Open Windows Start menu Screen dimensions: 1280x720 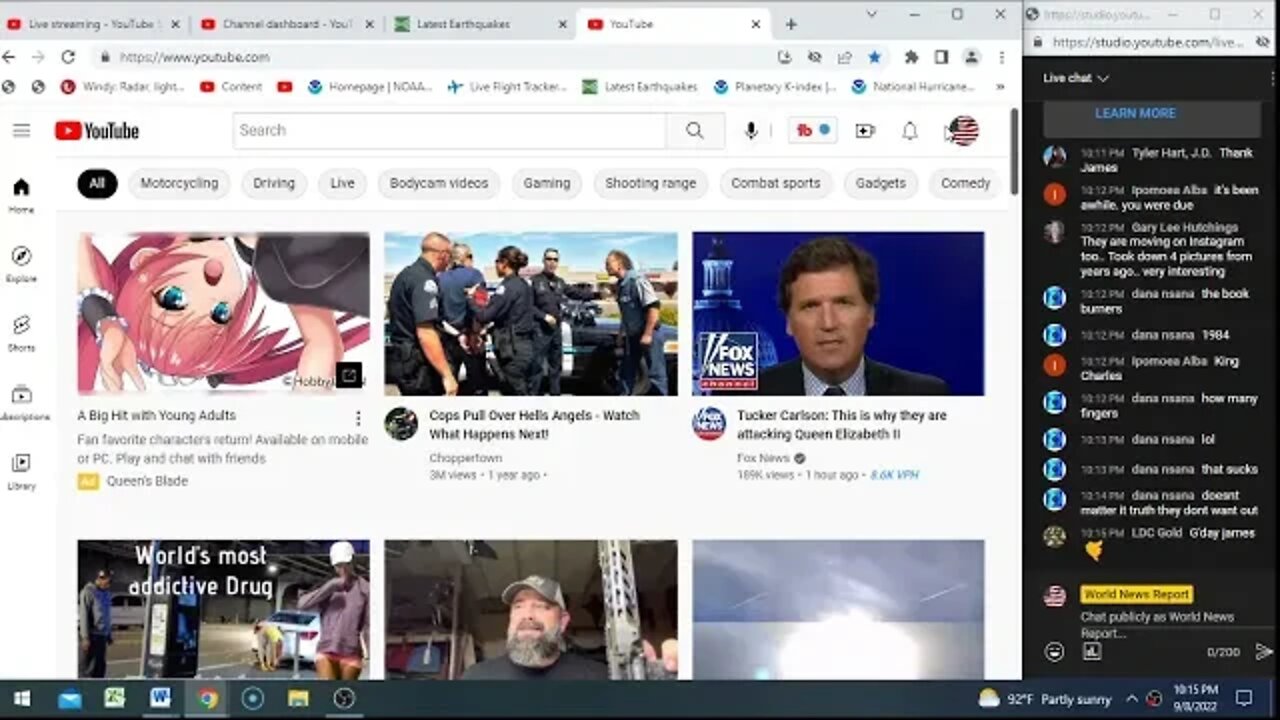(21, 698)
